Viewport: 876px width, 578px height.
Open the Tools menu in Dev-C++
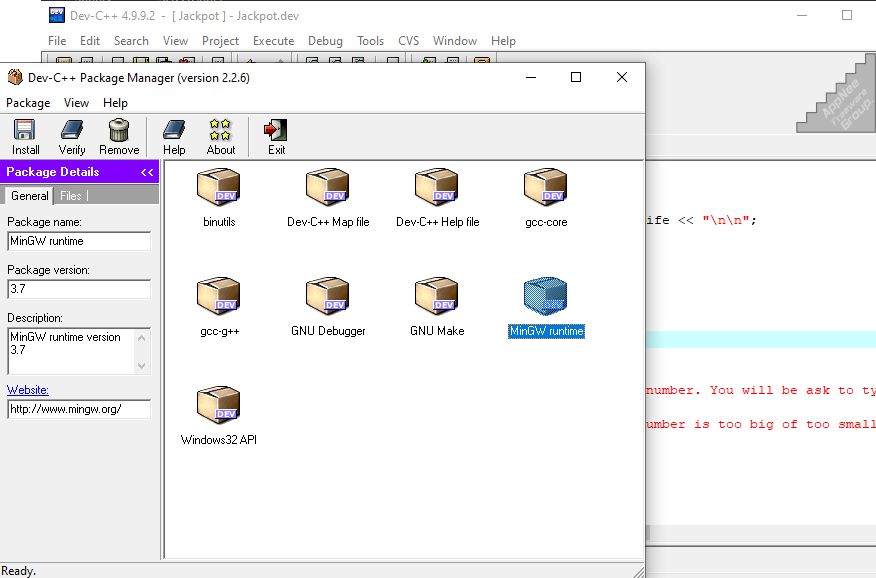(x=370, y=41)
